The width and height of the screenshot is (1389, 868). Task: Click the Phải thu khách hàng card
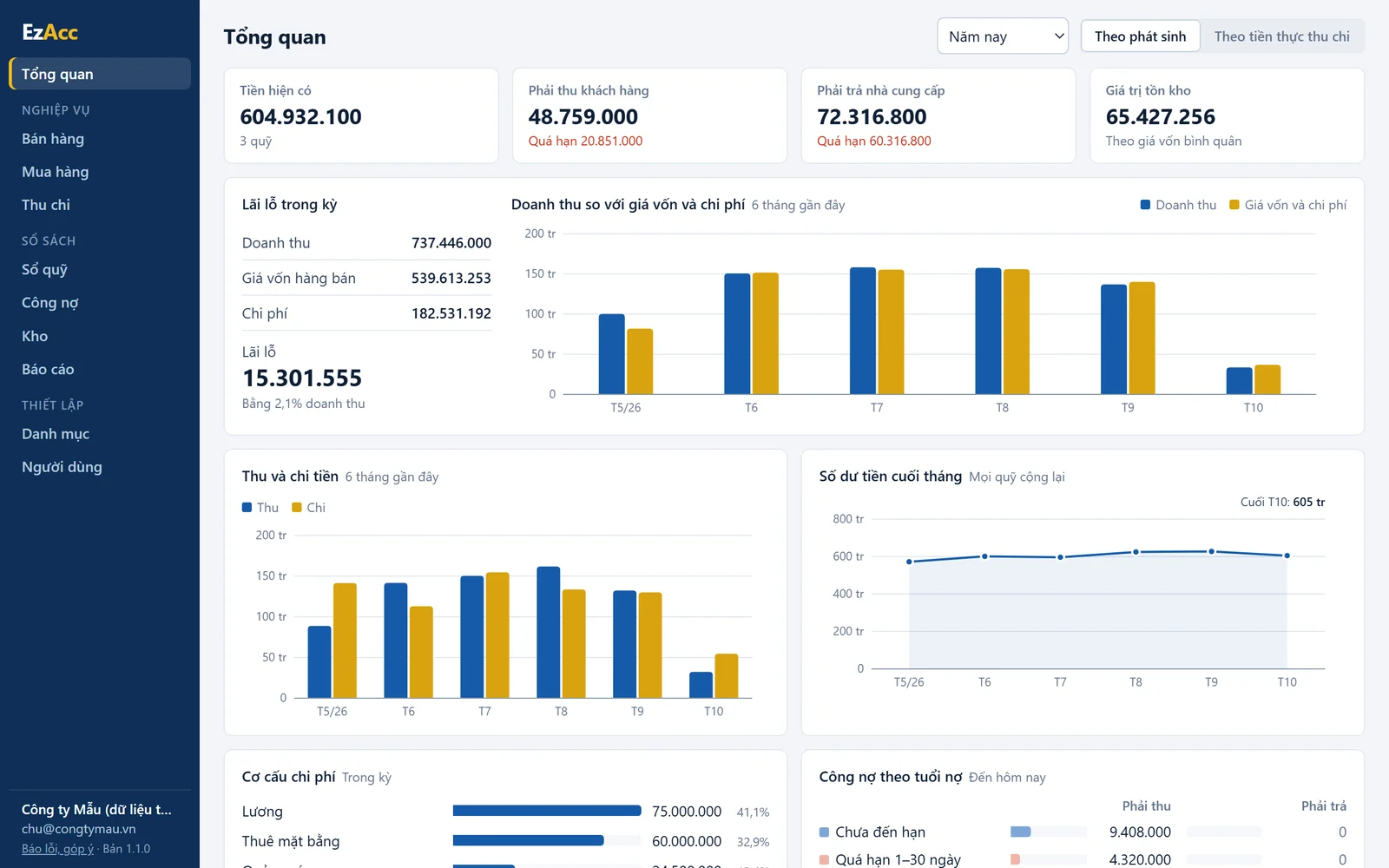click(649, 115)
